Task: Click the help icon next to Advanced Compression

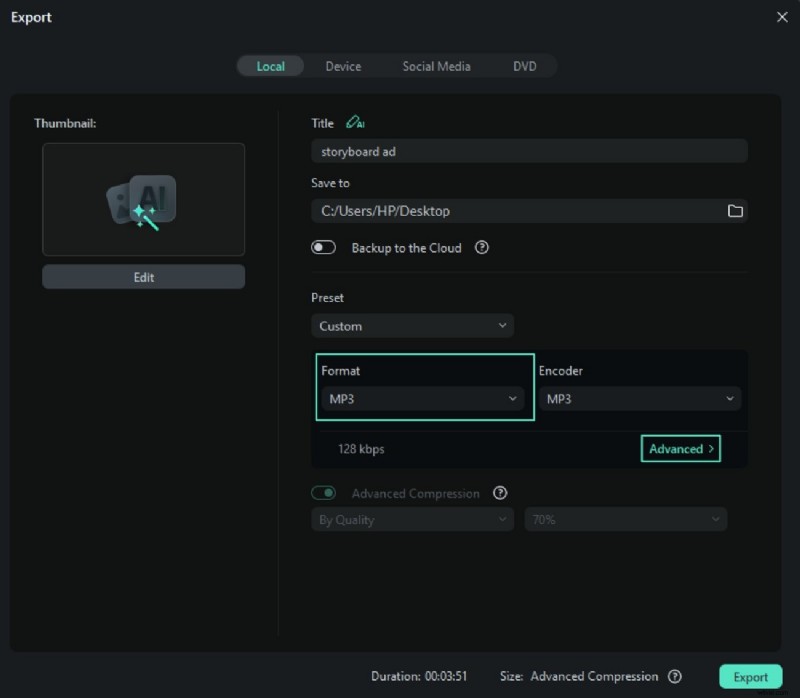Action: (x=500, y=493)
